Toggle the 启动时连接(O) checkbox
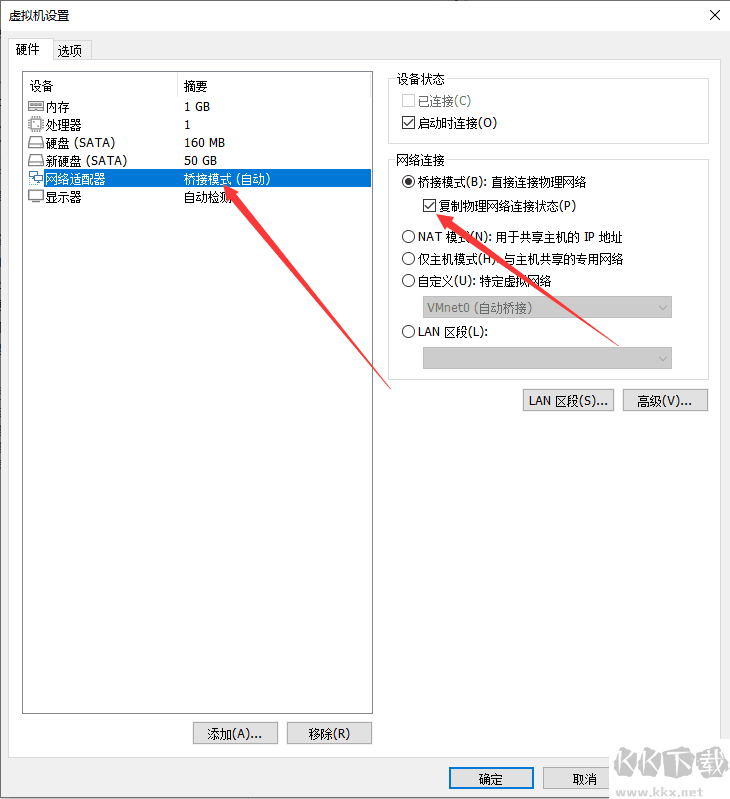This screenshot has height=799, width=730. click(408, 123)
